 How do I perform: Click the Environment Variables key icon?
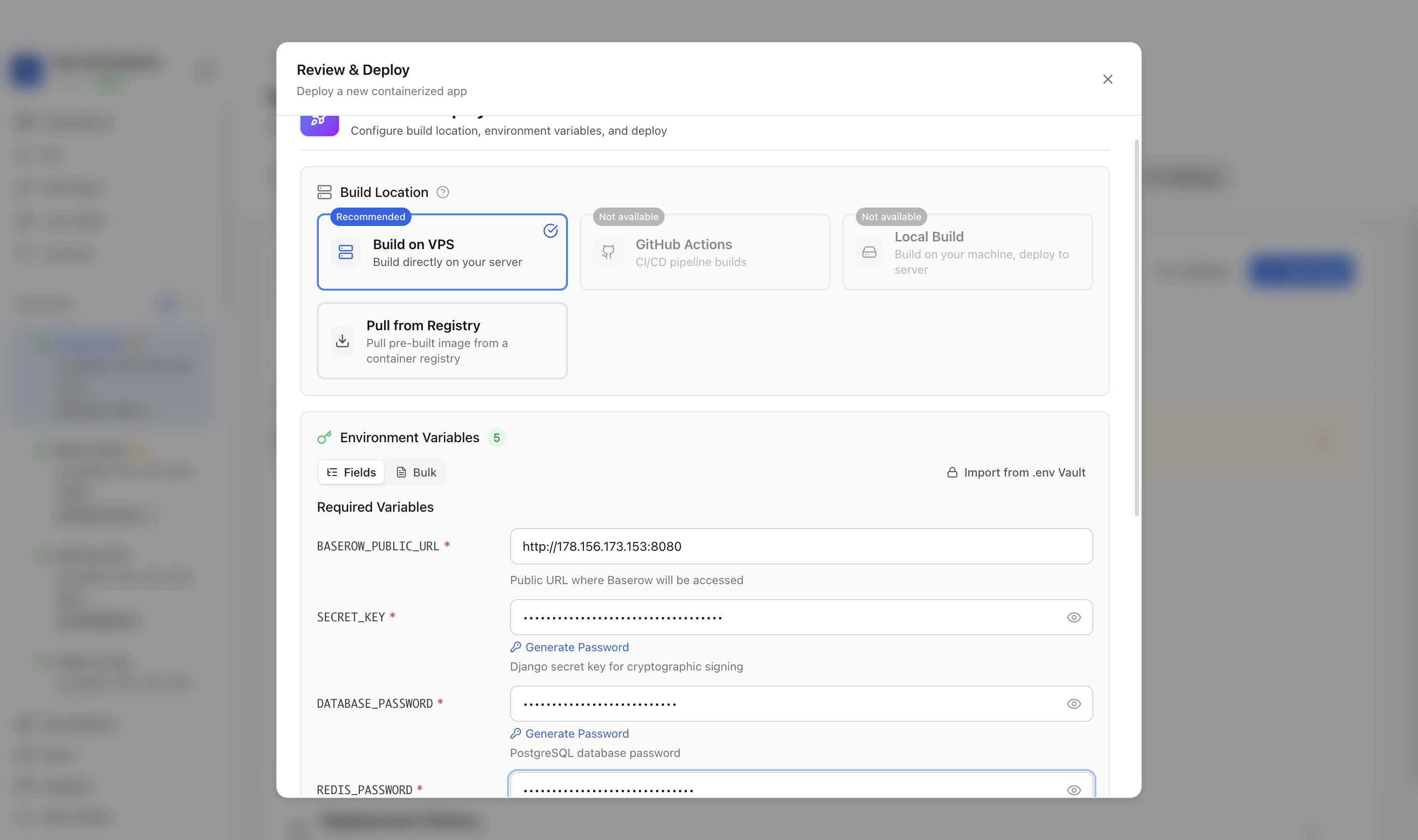325,437
